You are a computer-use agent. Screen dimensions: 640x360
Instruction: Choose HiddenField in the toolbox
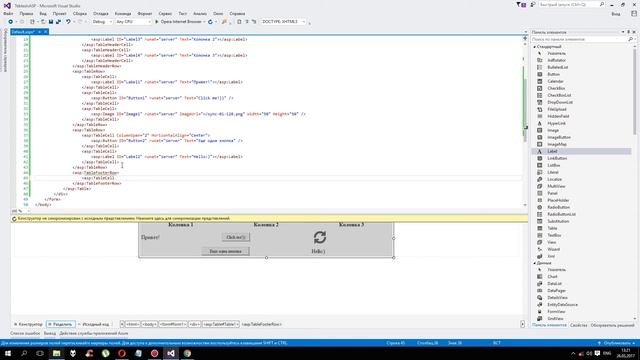coord(558,116)
